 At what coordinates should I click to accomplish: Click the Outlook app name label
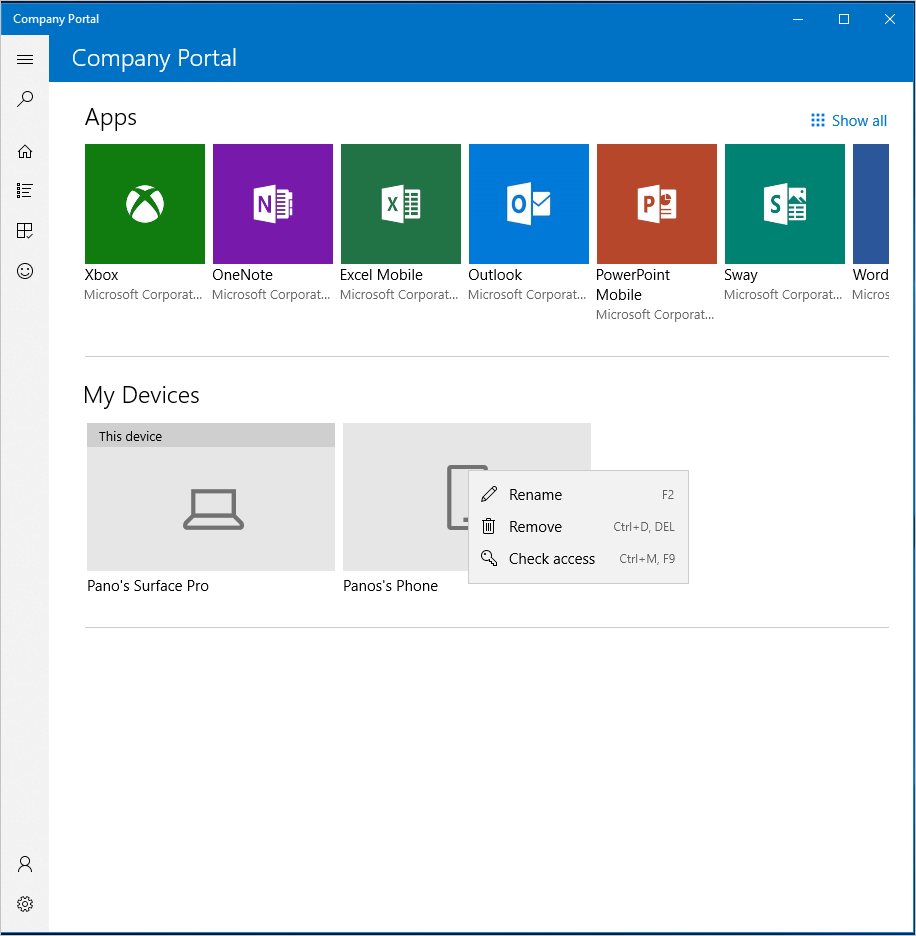coord(495,275)
